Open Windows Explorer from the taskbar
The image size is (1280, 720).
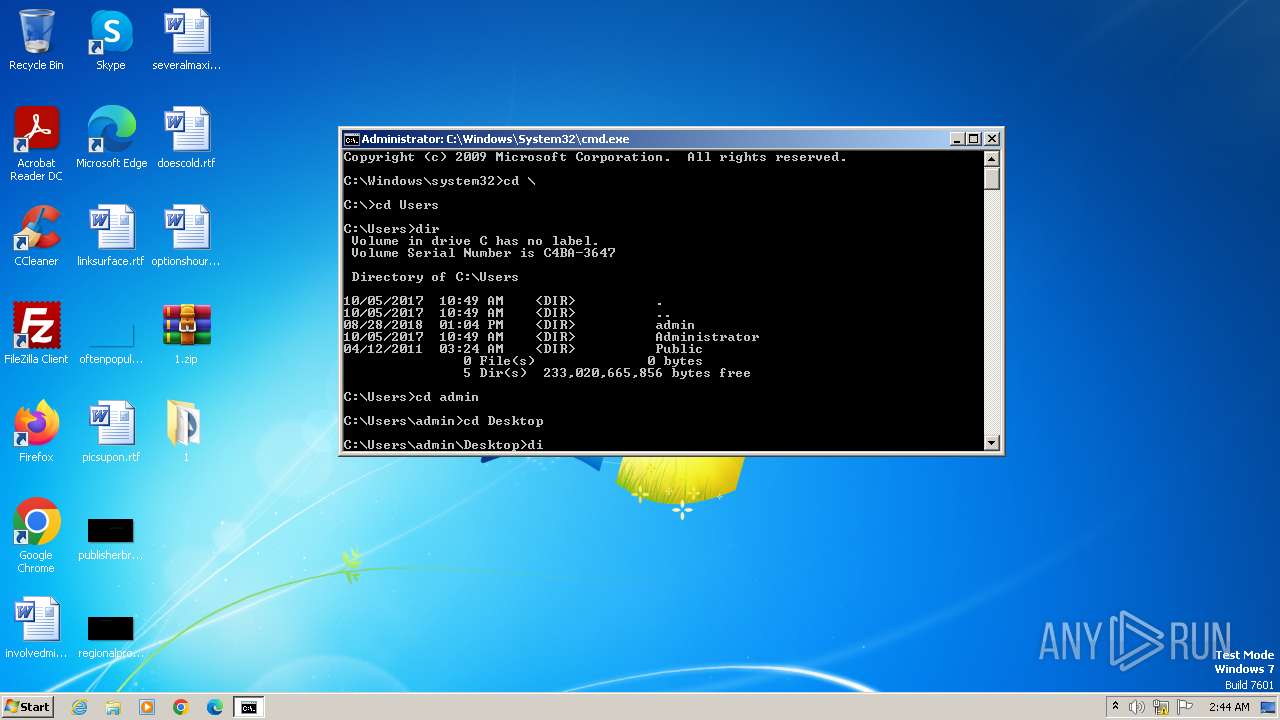(x=113, y=707)
